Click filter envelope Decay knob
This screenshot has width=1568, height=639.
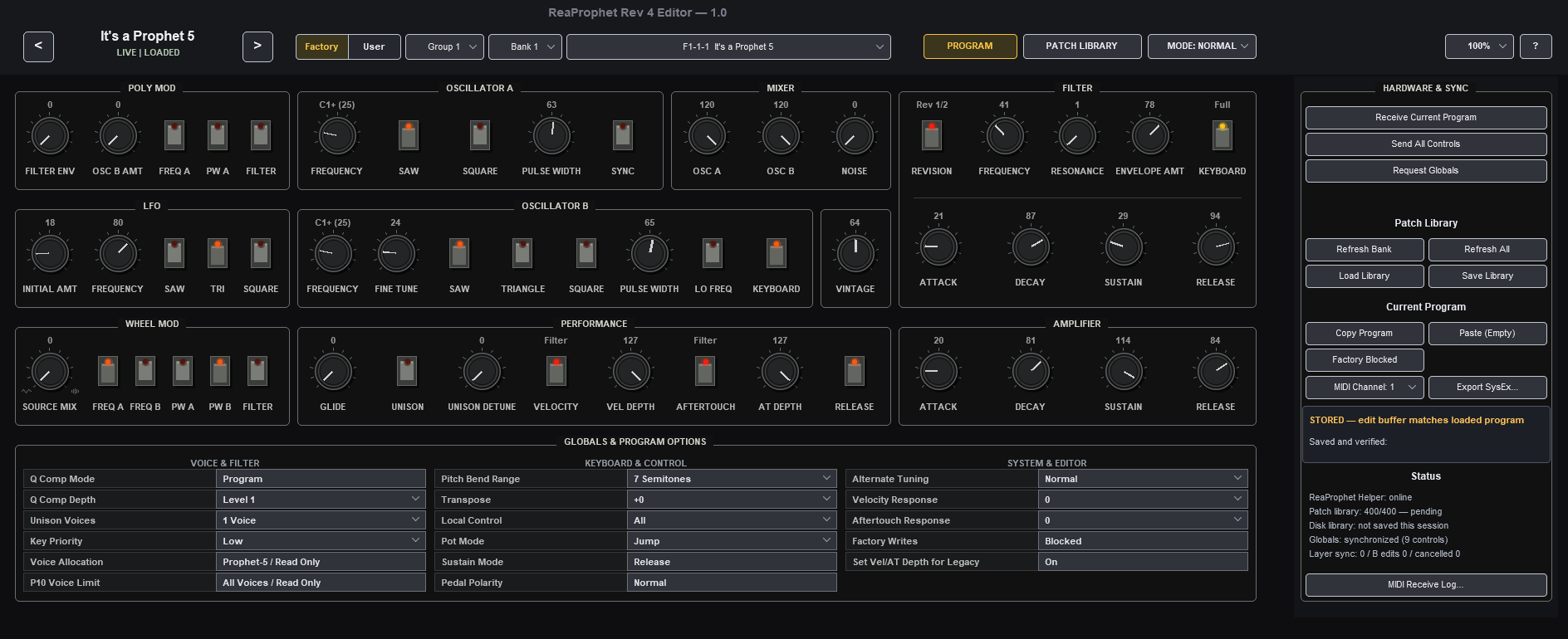click(x=1031, y=247)
